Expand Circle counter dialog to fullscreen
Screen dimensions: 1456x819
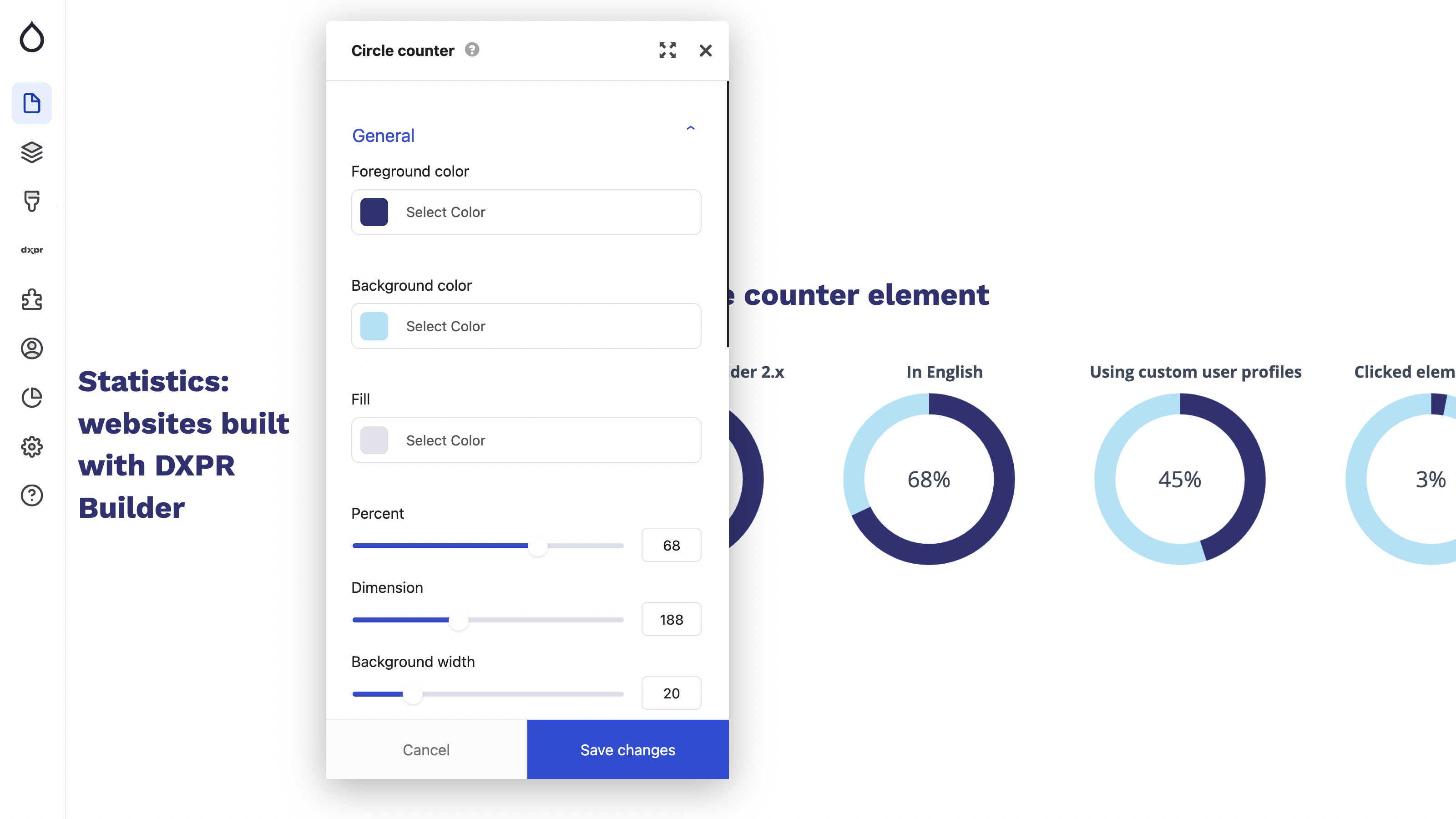(667, 50)
